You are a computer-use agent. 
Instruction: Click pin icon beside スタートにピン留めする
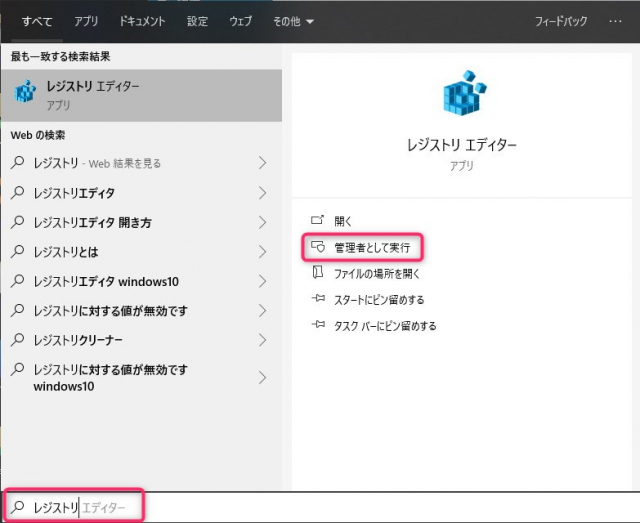pos(318,299)
